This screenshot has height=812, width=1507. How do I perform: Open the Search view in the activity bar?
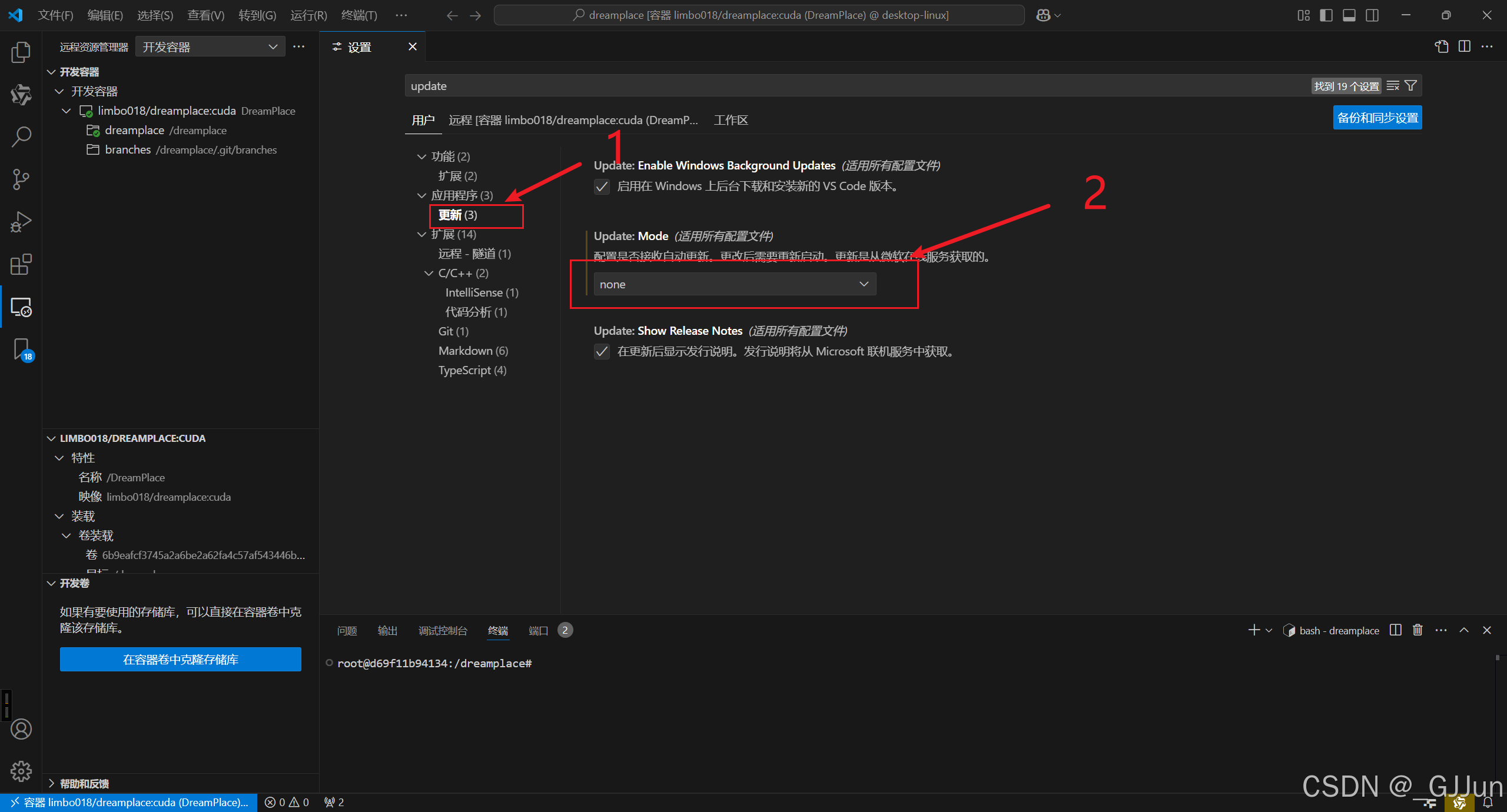point(21,137)
